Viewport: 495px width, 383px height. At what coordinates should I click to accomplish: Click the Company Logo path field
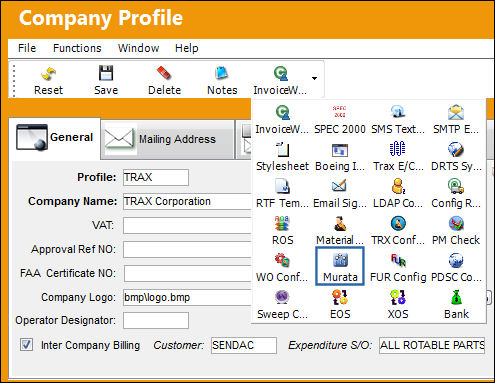coord(187,297)
